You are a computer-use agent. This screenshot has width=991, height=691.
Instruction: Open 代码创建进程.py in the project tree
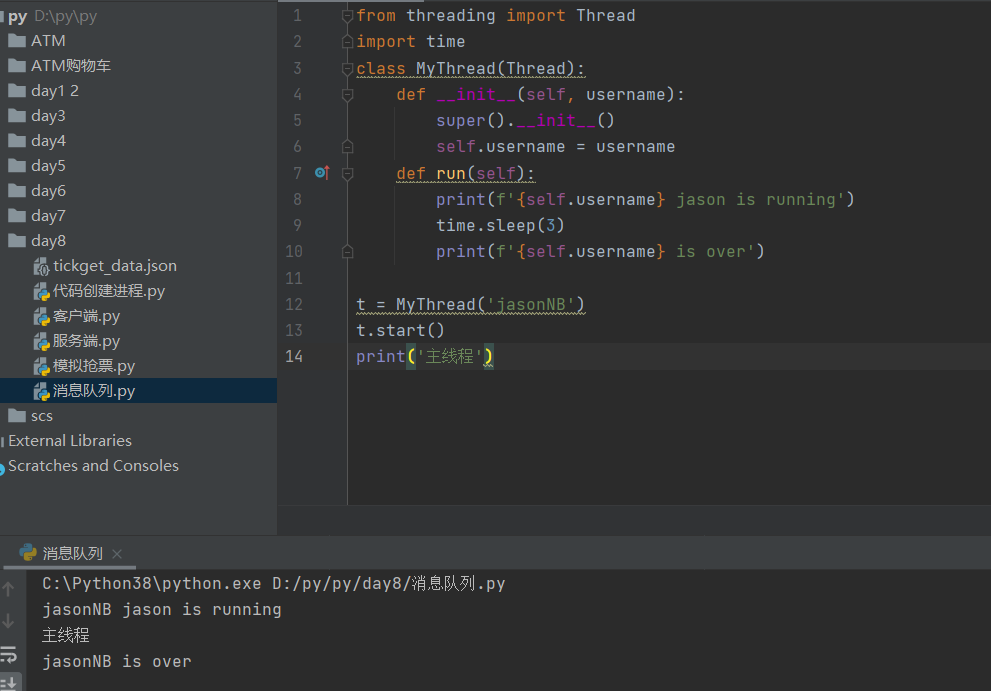coord(108,291)
